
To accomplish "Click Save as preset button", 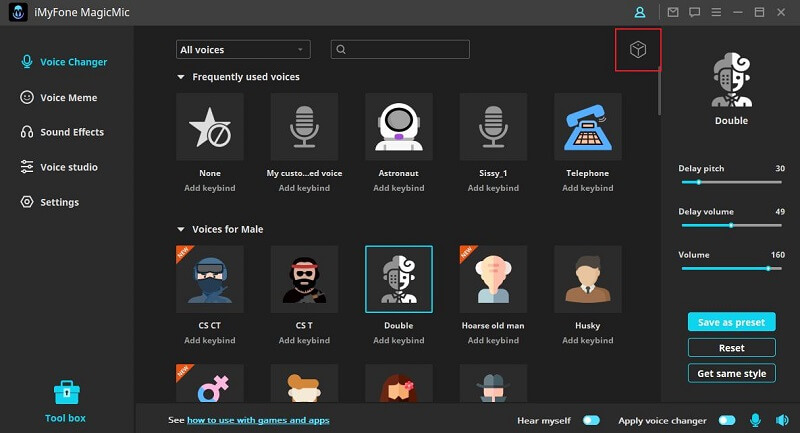I will pos(732,322).
